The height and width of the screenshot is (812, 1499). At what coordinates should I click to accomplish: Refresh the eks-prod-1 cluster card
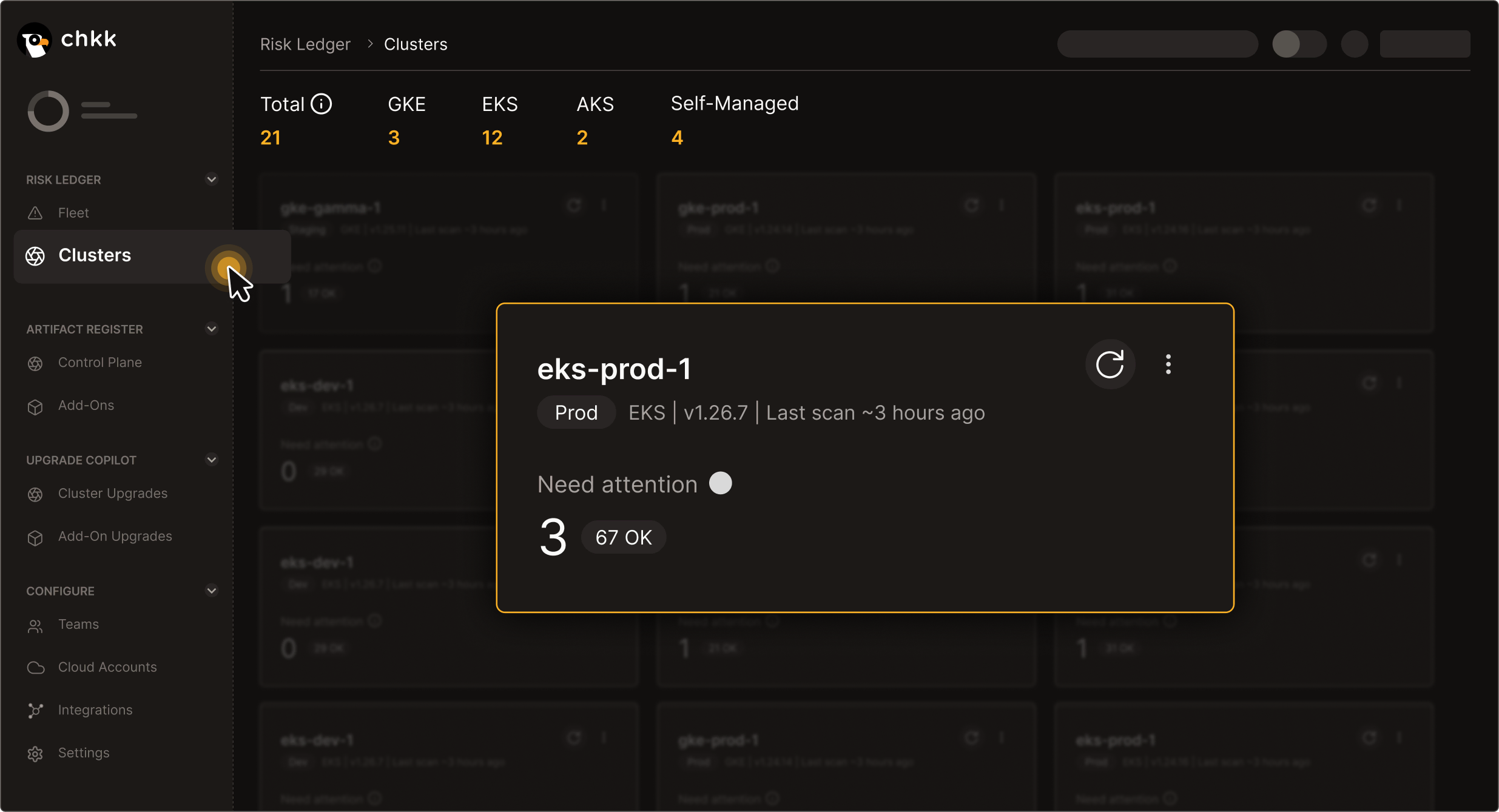[x=1110, y=364]
